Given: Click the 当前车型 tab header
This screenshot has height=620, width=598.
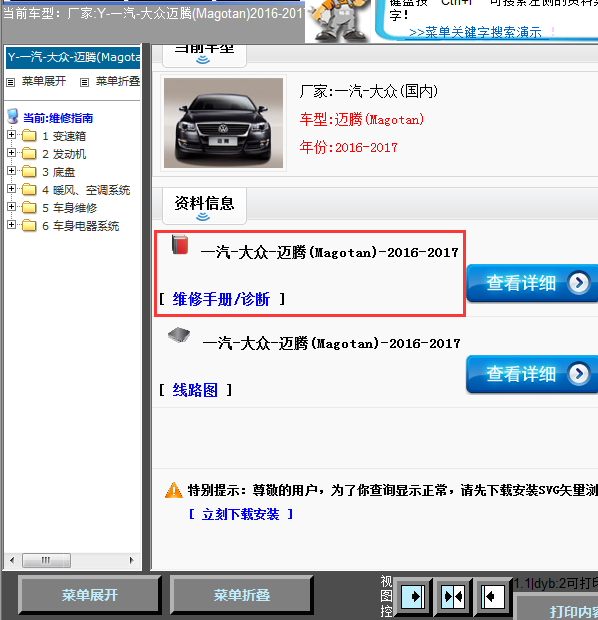Looking at the screenshot, I should tap(204, 55).
